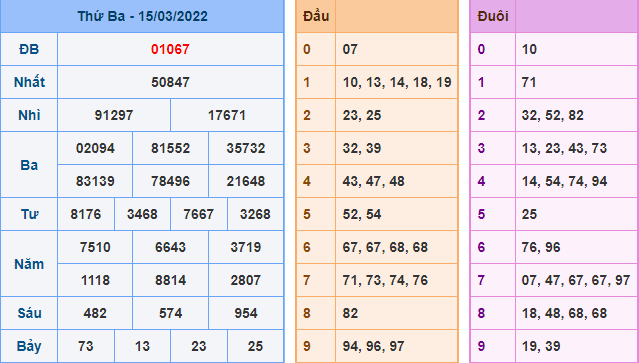Click Đầu values 52, 54
The width and height of the screenshot is (639, 363).
362,214
